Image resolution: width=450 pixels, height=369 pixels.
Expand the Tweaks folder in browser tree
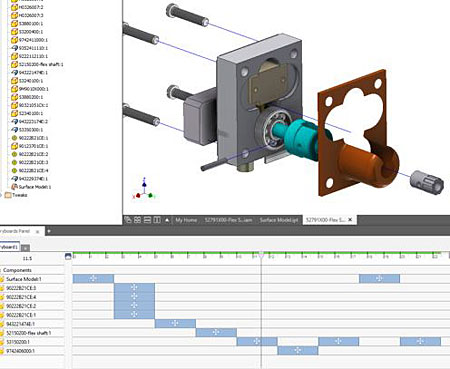[1, 195]
